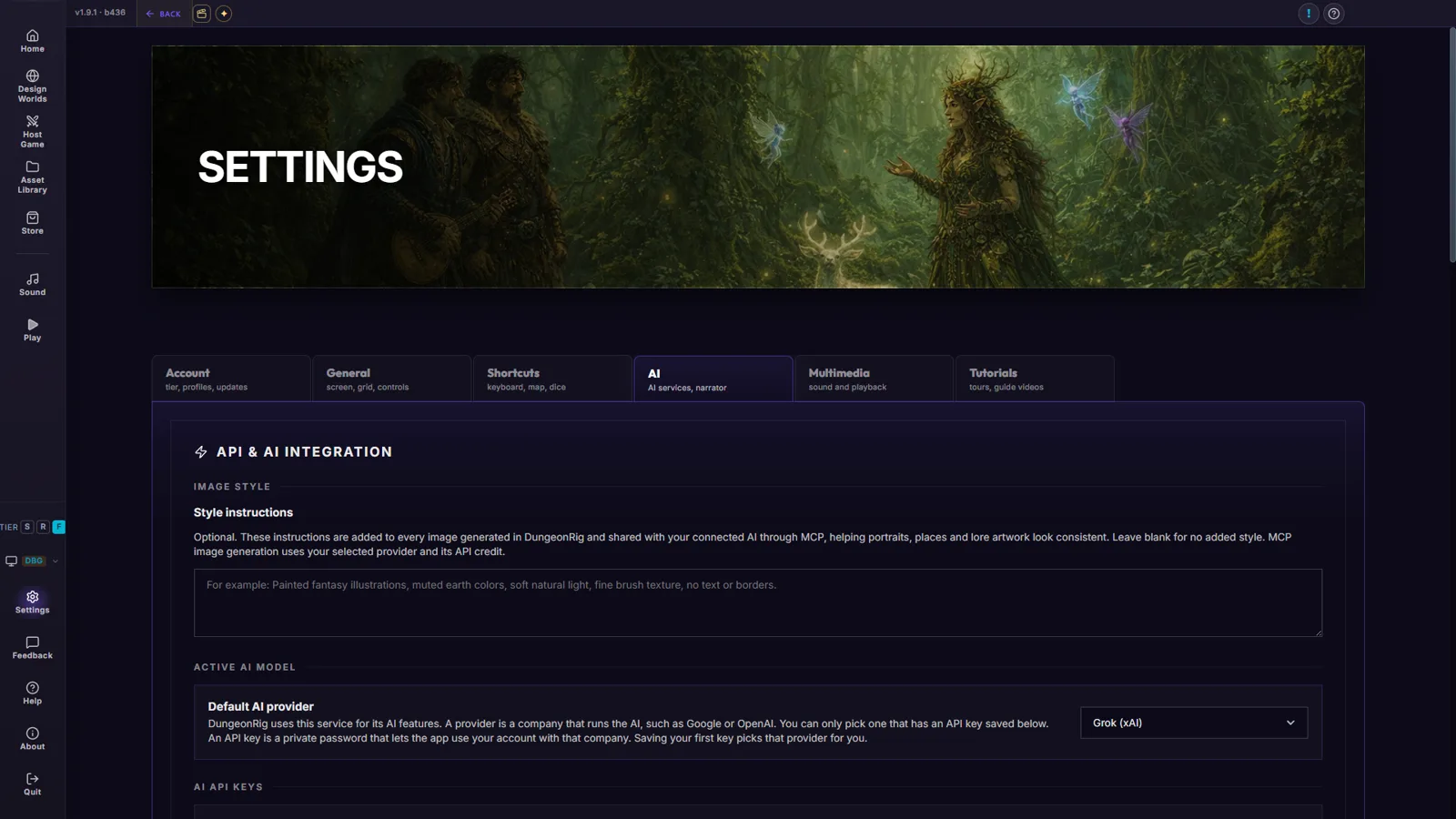Image resolution: width=1456 pixels, height=819 pixels.
Task: Click the exclamation alert icon top right
Action: click(1309, 14)
